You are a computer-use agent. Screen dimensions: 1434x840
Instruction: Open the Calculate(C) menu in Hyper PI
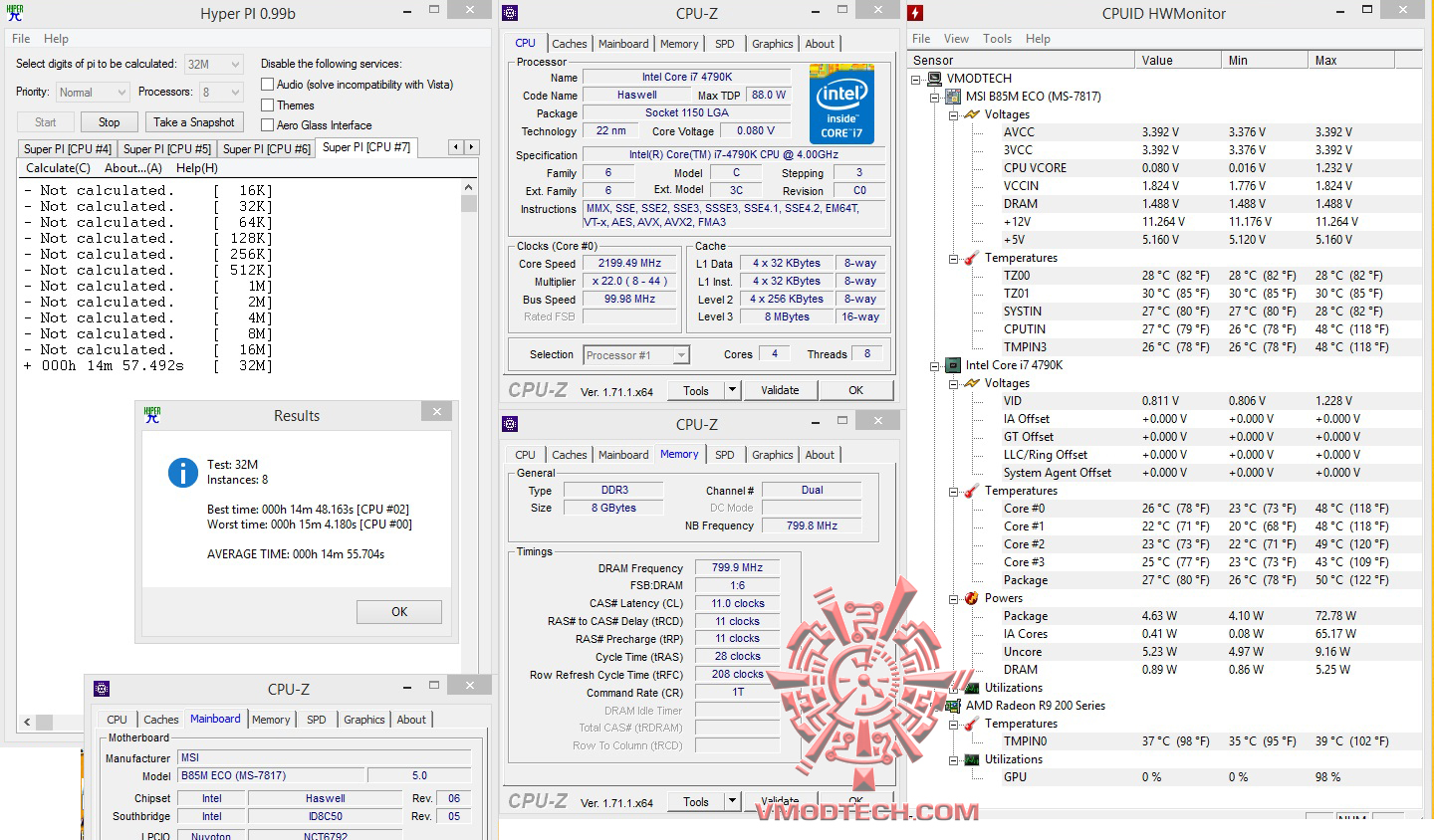click(58, 168)
